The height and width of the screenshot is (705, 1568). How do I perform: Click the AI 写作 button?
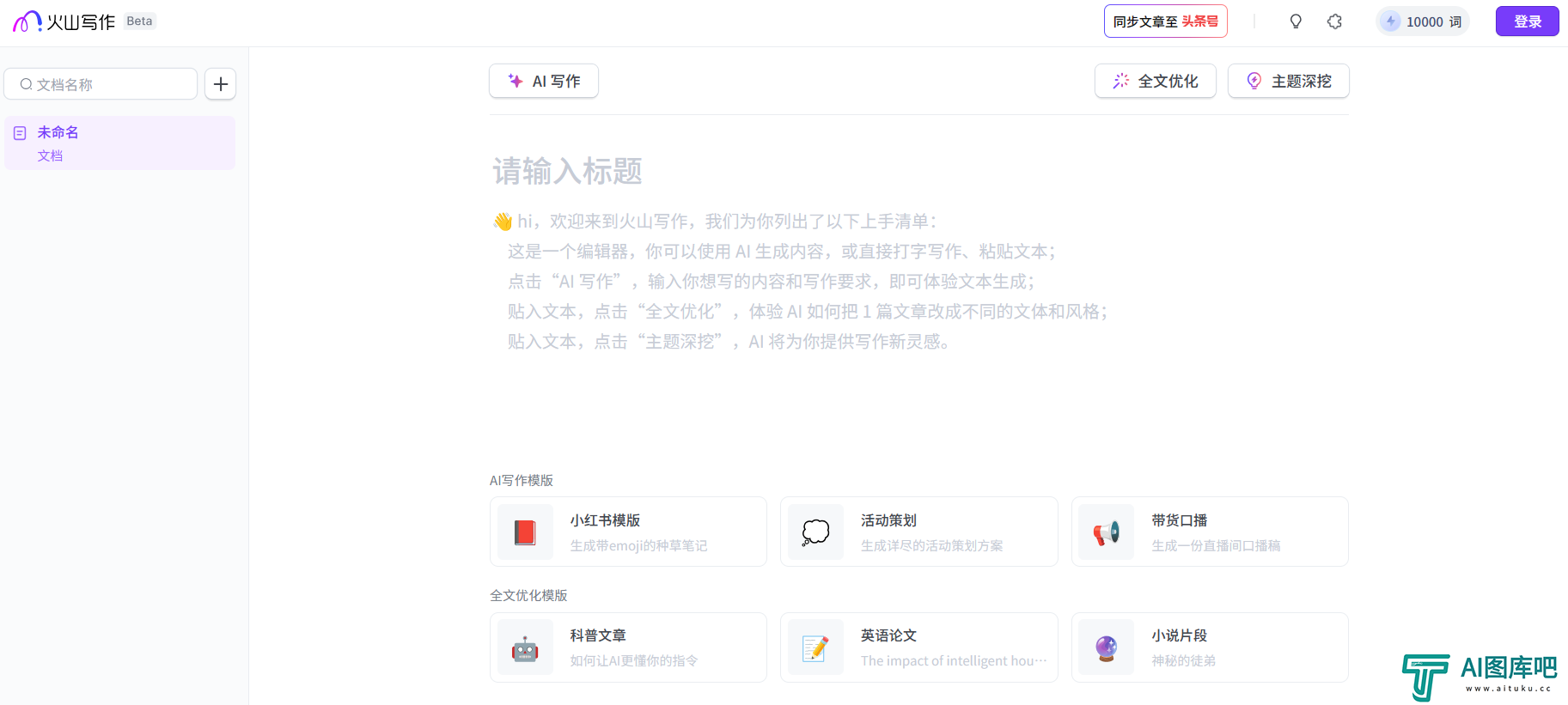point(544,81)
